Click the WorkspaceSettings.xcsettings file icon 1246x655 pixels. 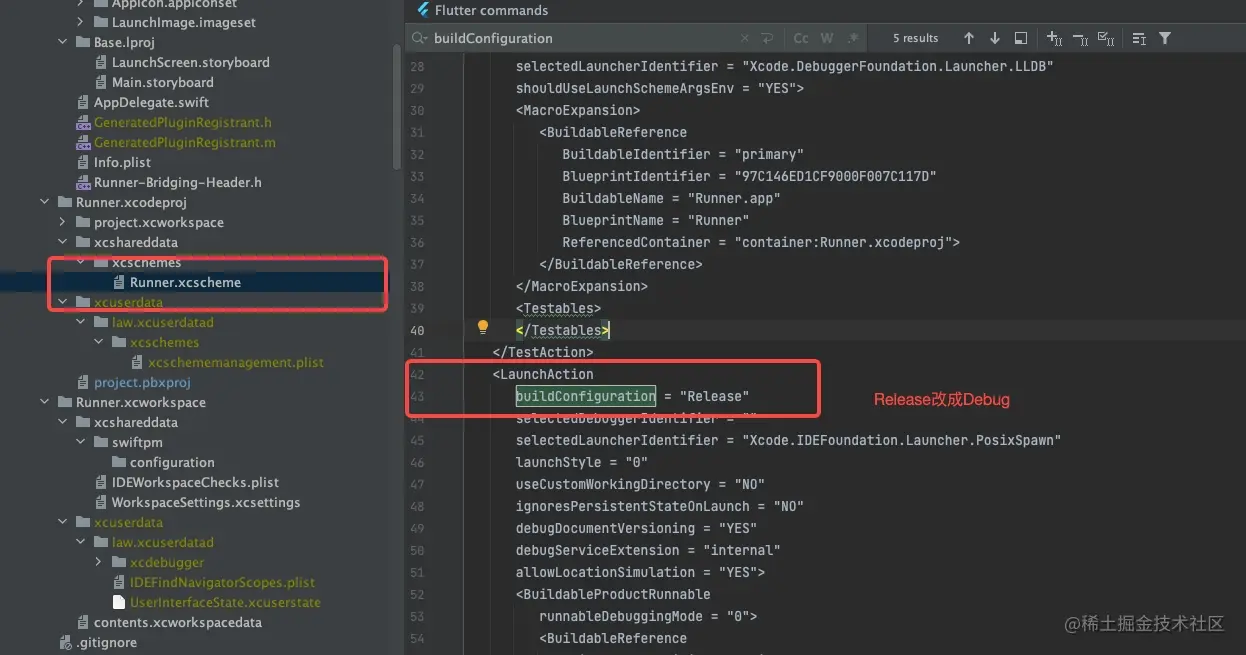point(102,502)
